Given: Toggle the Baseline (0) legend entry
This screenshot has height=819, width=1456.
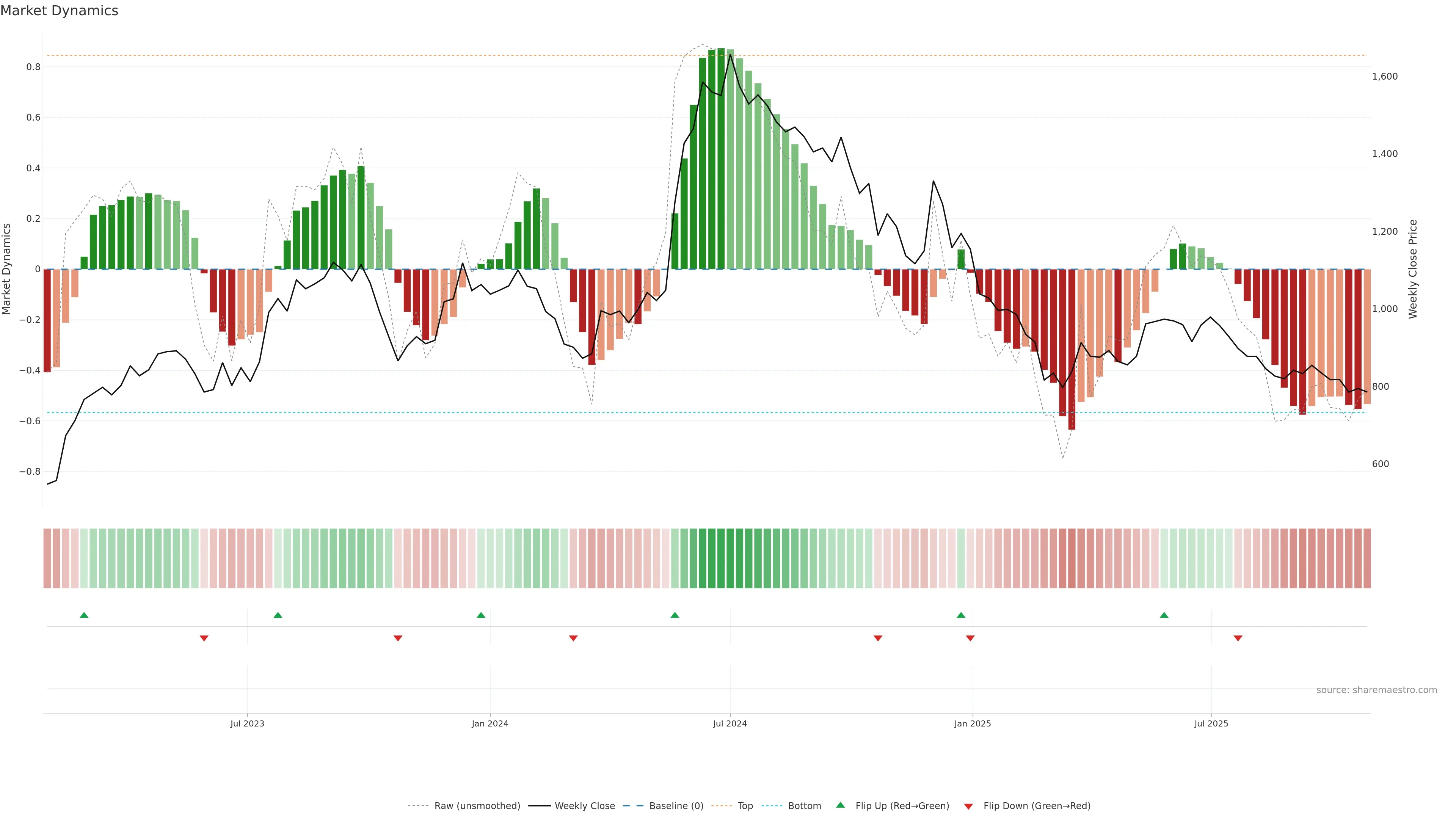Looking at the screenshot, I should click(x=676, y=806).
